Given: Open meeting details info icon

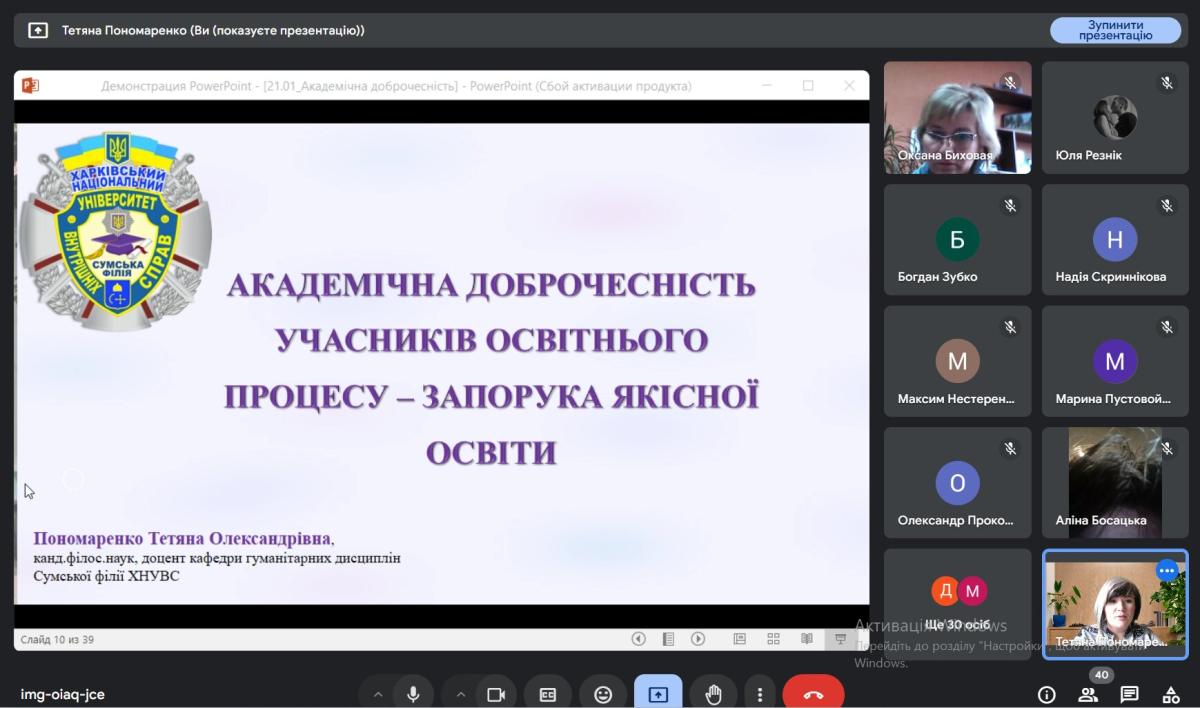Looking at the screenshot, I should coord(1047,694).
